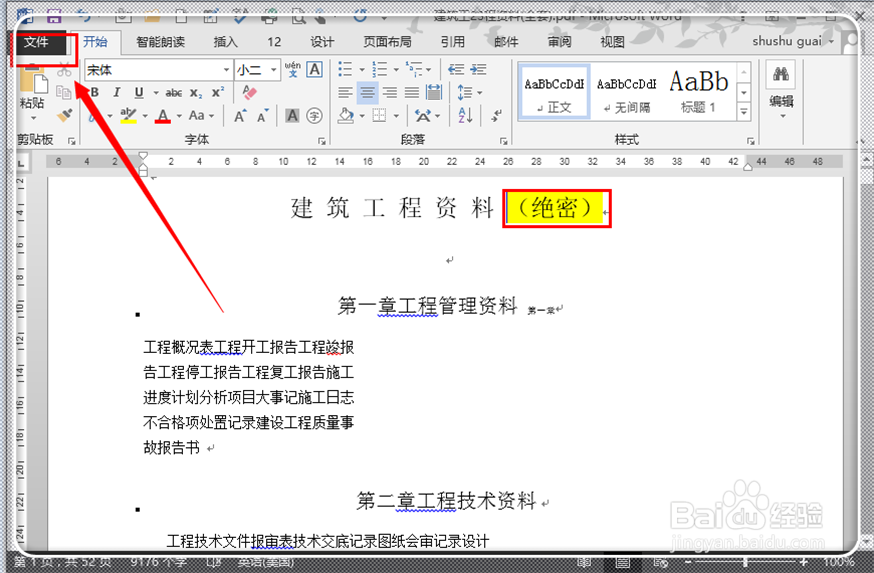Switch to the 页面布局 tab
The image size is (874, 573).
387,42
